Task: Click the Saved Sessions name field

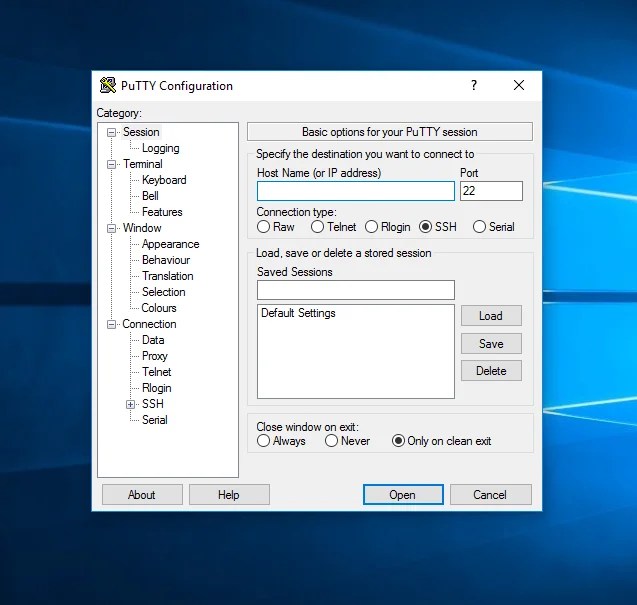Action: point(355,290)
